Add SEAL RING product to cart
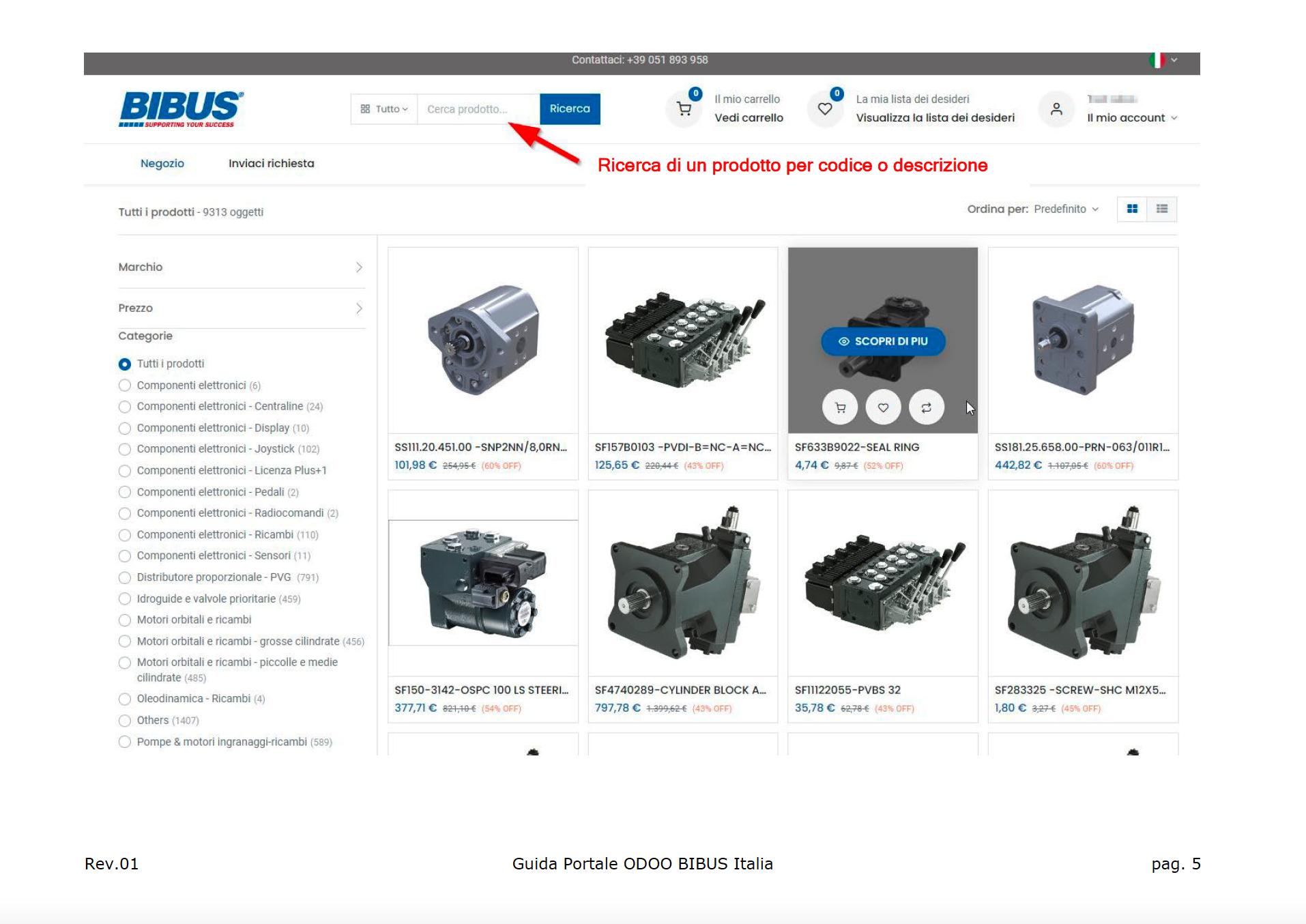Screen dimensions: 1306x924 [x=840, y=407]
